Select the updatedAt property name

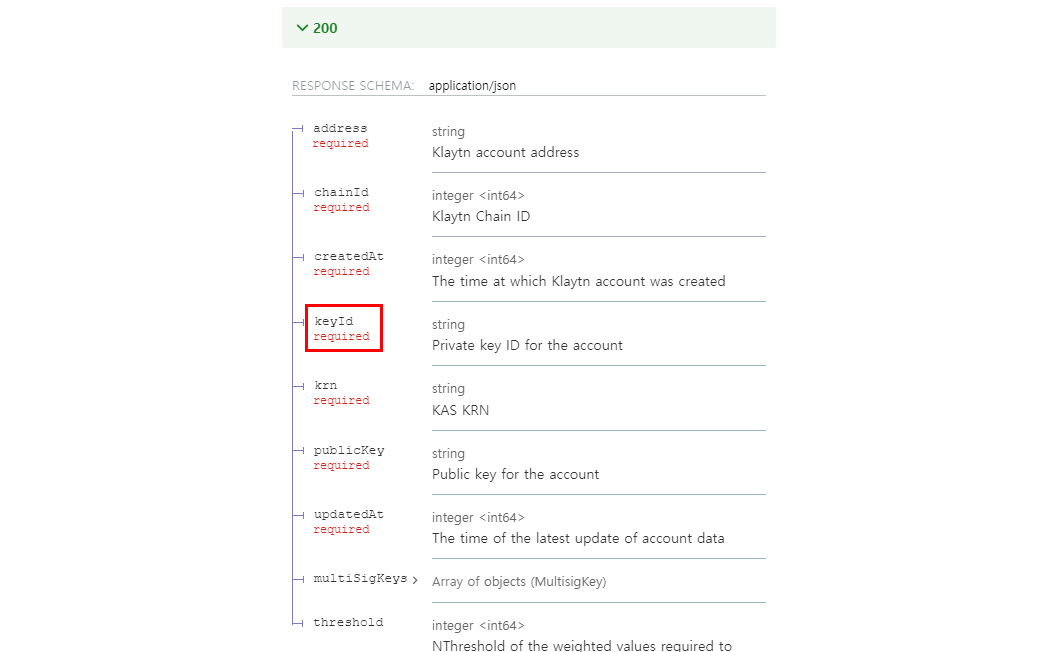(x=348, y=514)
